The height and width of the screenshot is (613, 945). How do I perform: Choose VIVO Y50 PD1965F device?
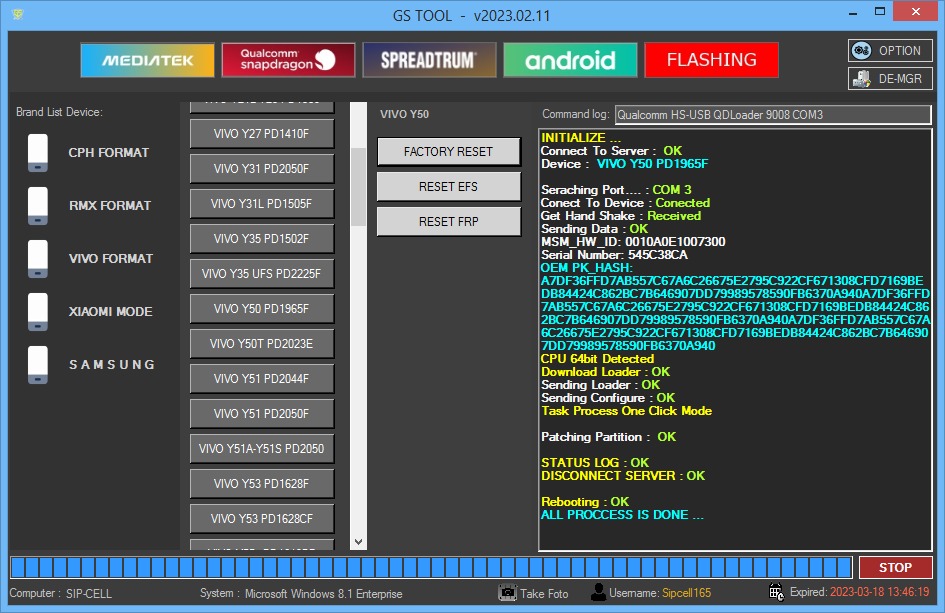[x=262, y=309]
